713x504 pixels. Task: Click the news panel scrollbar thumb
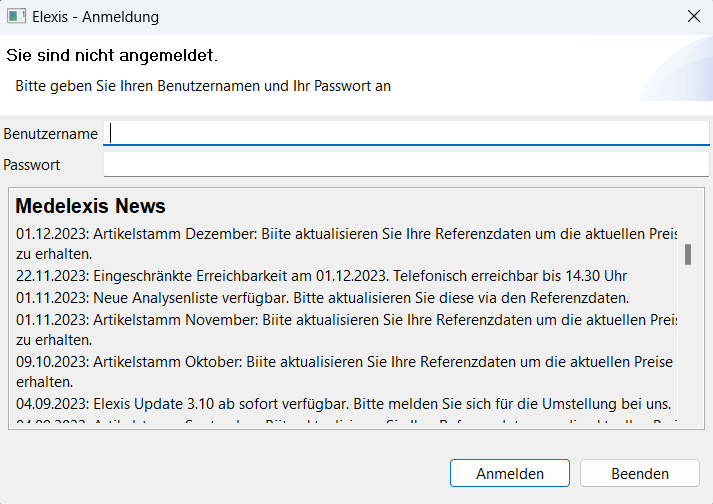click(x=688, y=254)
